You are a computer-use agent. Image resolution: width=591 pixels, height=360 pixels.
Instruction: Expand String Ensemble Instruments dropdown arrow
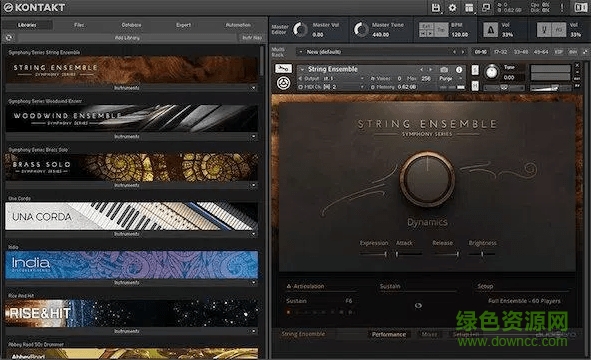253,88
